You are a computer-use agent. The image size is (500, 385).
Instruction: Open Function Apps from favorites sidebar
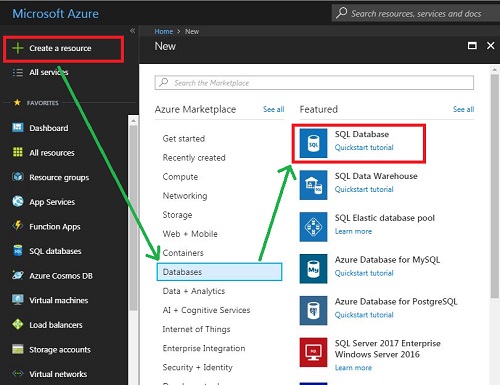pos(46,227)
